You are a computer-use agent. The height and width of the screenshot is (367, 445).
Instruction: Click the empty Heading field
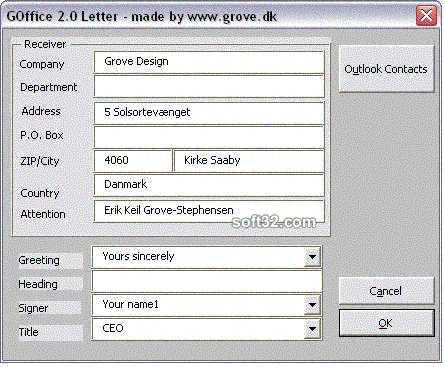(x=207, y=281)
